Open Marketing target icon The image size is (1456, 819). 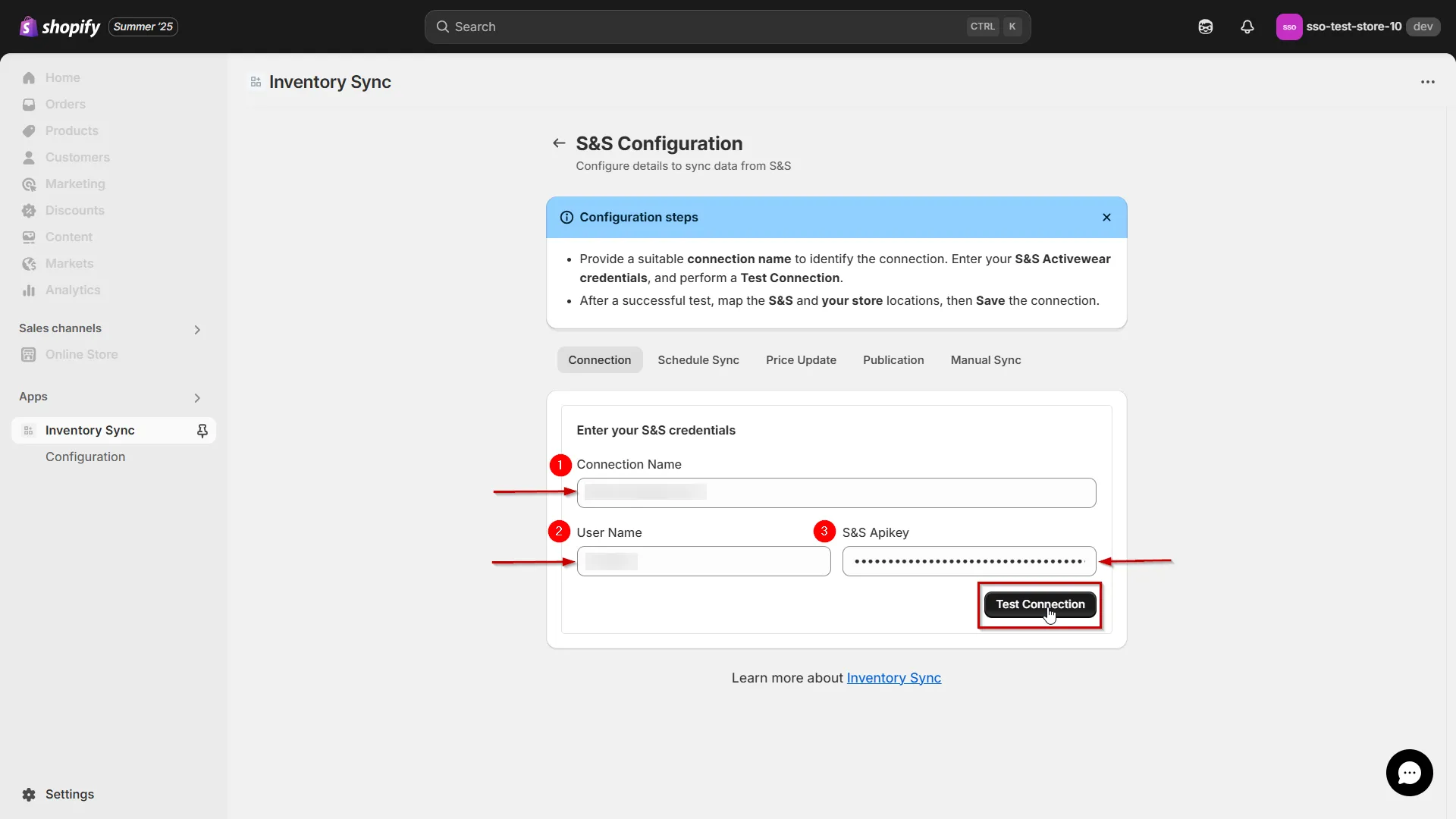click(29, 184)
